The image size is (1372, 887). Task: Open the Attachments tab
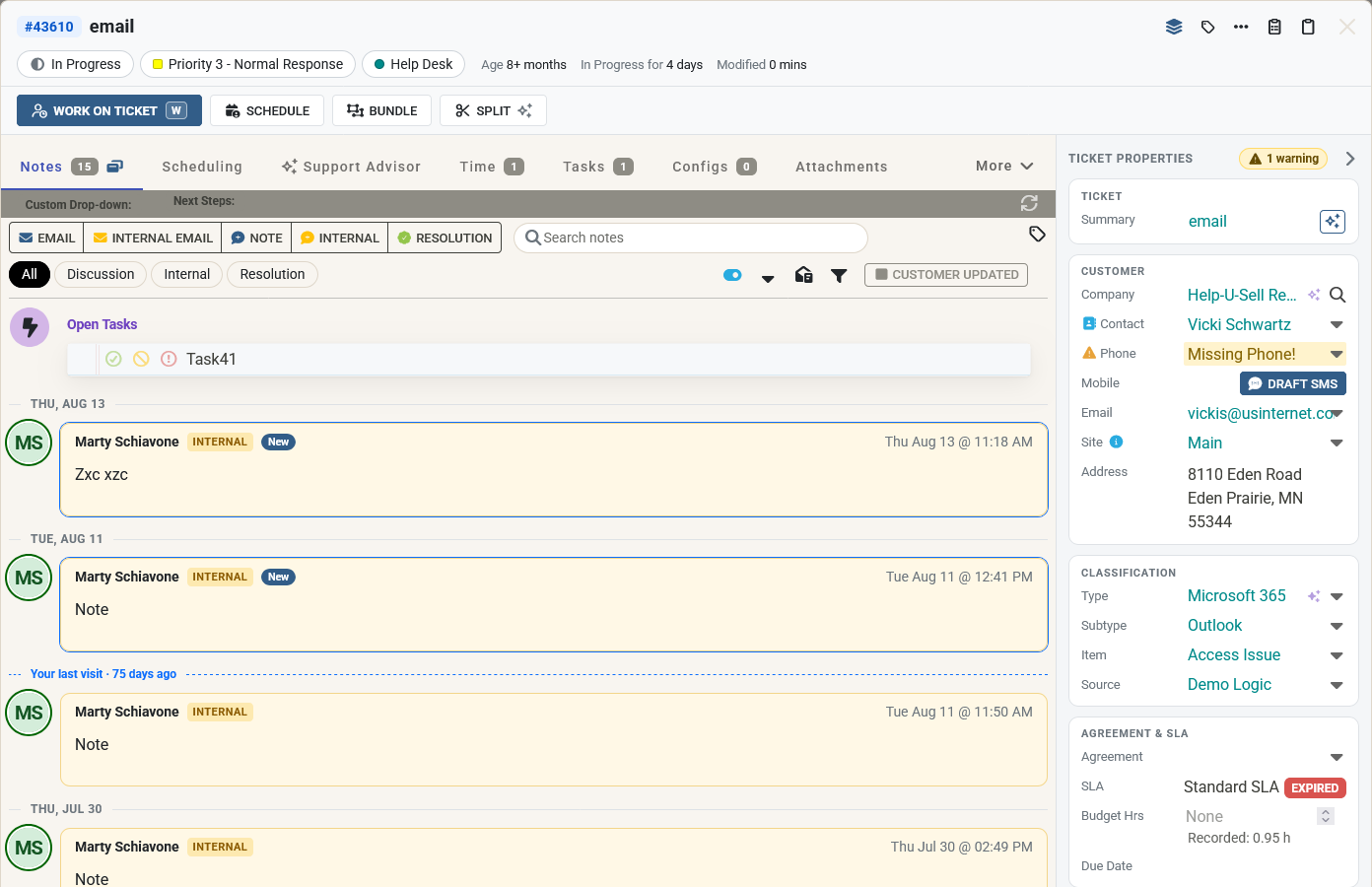pos(842,167)
